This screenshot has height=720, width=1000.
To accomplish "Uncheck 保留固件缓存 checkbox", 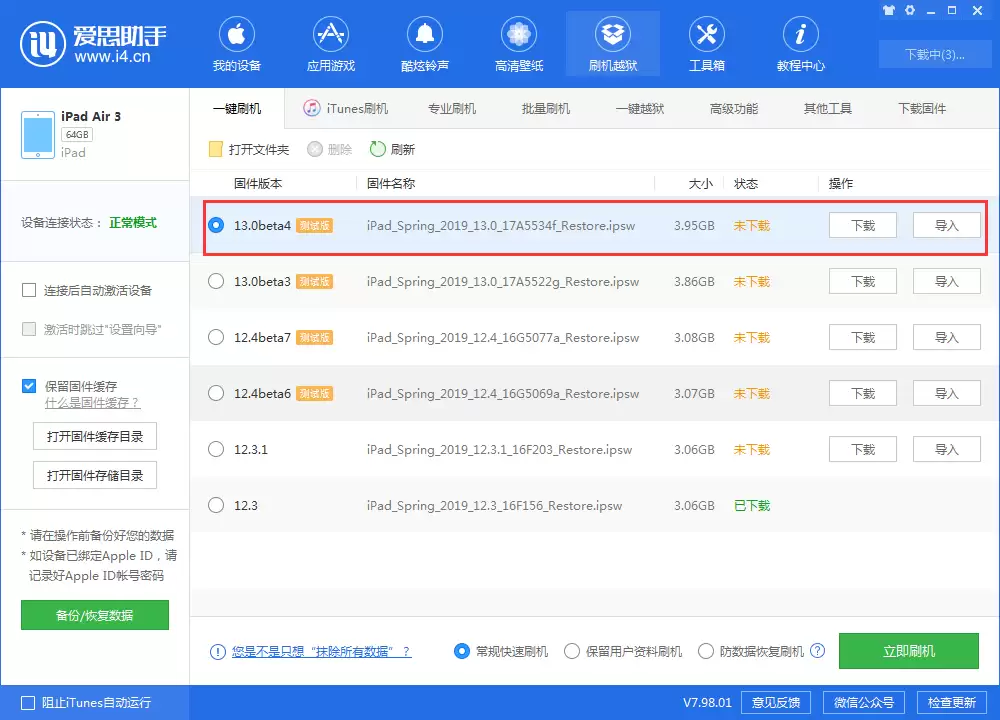I will pyautogui.click(x=29, y=386).
